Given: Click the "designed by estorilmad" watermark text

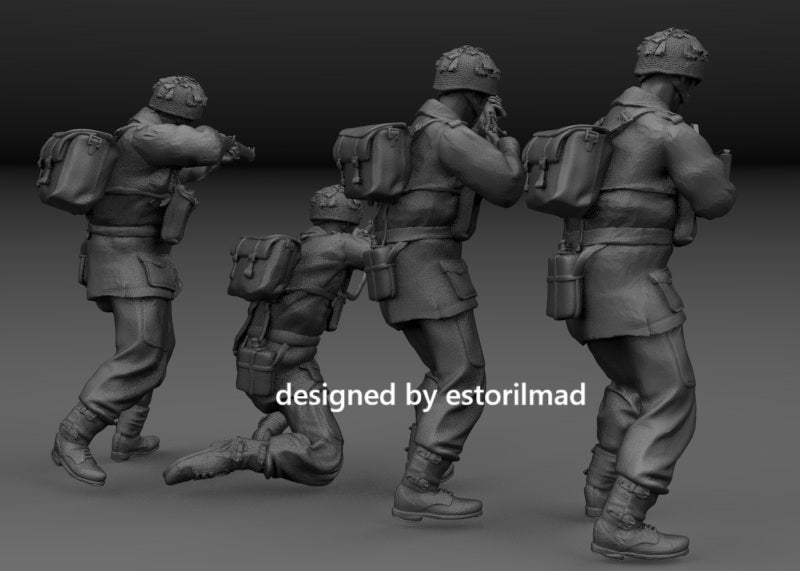Looking at the screenshot, I should click(430, 396).
